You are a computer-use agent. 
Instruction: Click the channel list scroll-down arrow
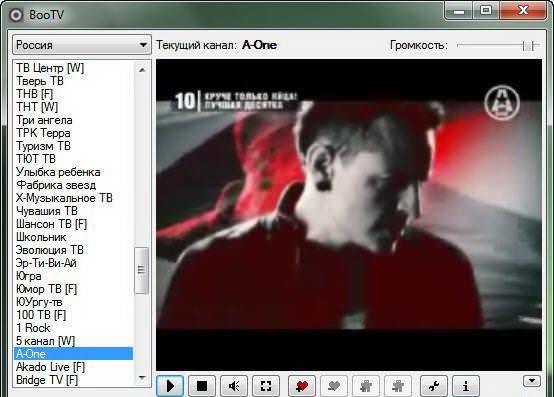tap(142, 378)
